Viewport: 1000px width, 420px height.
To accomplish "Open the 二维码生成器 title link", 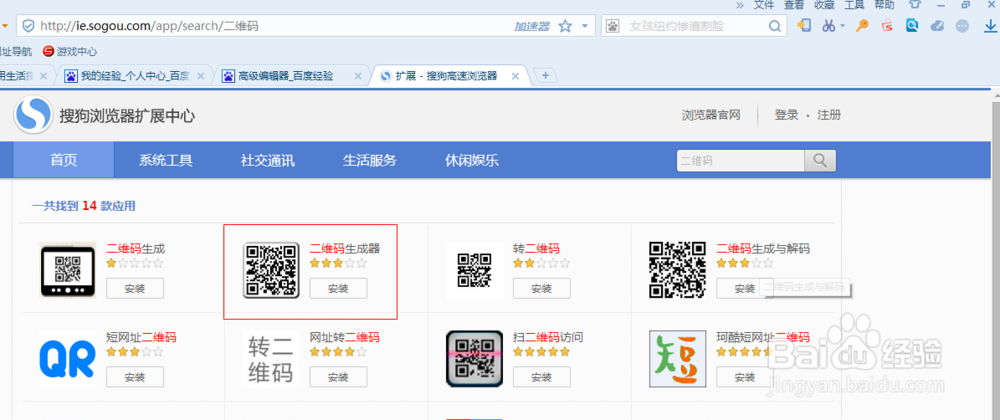I will (345, 249).
